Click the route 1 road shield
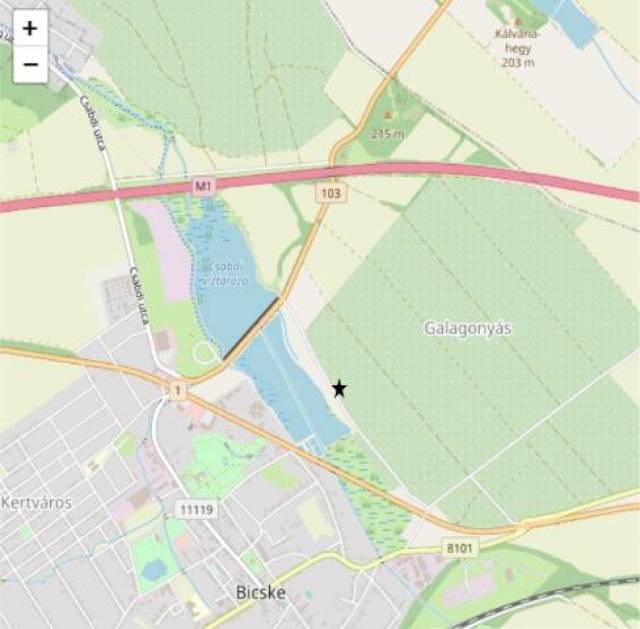The width and height of the screenshot is (640, 629). pyautogui.click(x=178, y=391)
